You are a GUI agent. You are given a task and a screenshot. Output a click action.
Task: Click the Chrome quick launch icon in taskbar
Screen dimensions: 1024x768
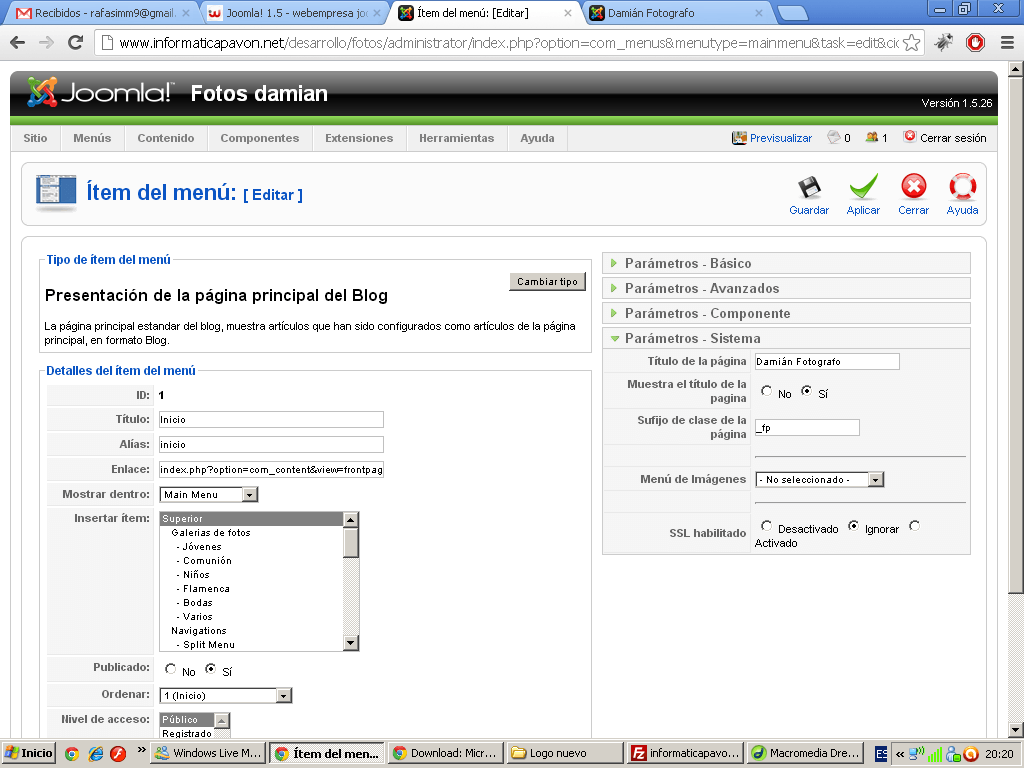click(72, 754)
